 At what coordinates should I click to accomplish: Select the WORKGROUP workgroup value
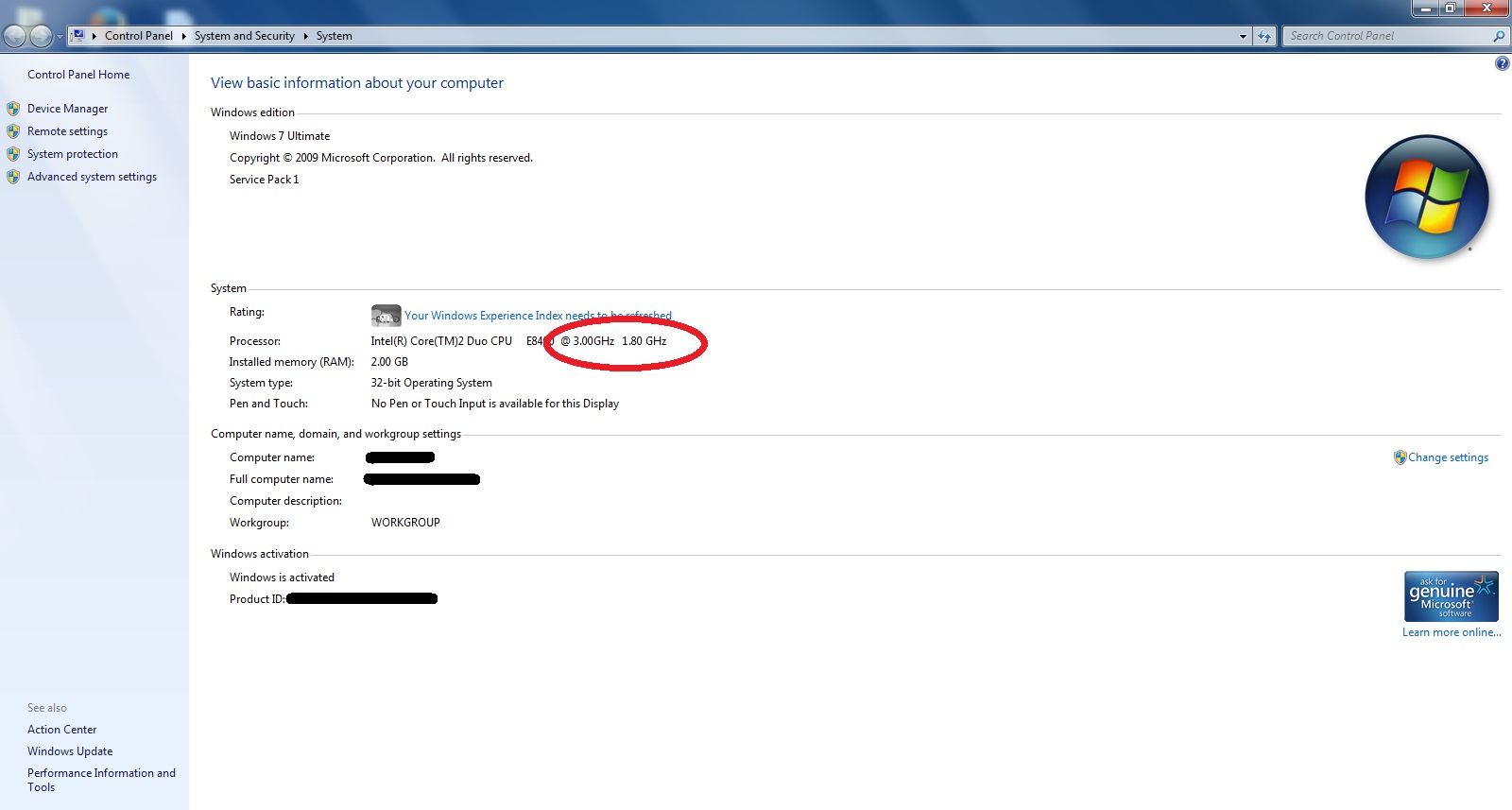405,523
